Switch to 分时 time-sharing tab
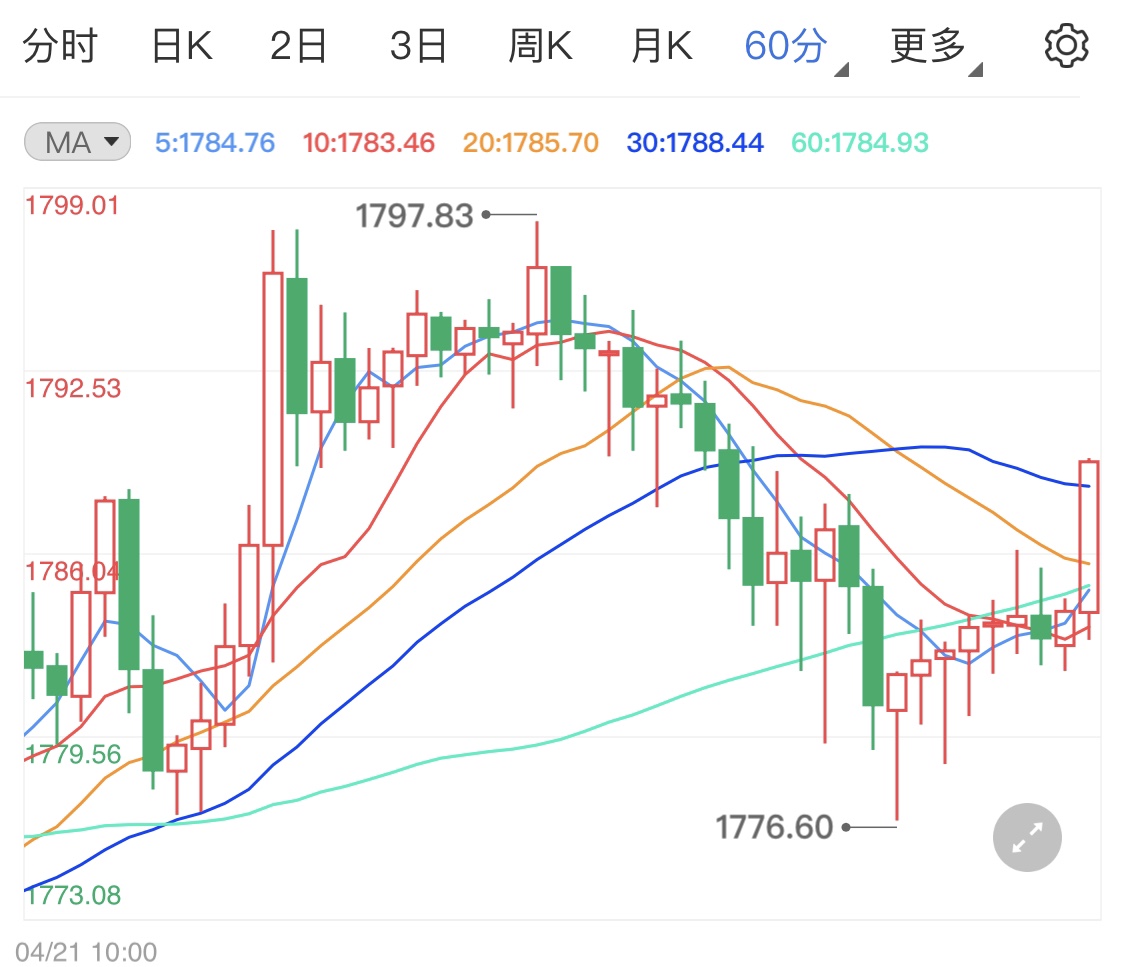Image resolution: width=1125 pixels, height=967 pixels. (60, 46)
